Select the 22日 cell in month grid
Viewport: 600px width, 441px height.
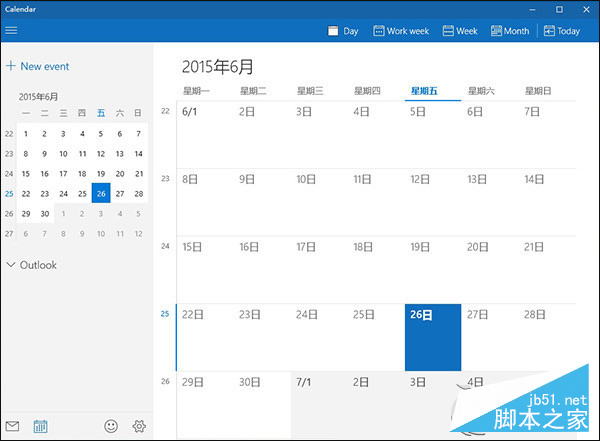coord(205,338)
